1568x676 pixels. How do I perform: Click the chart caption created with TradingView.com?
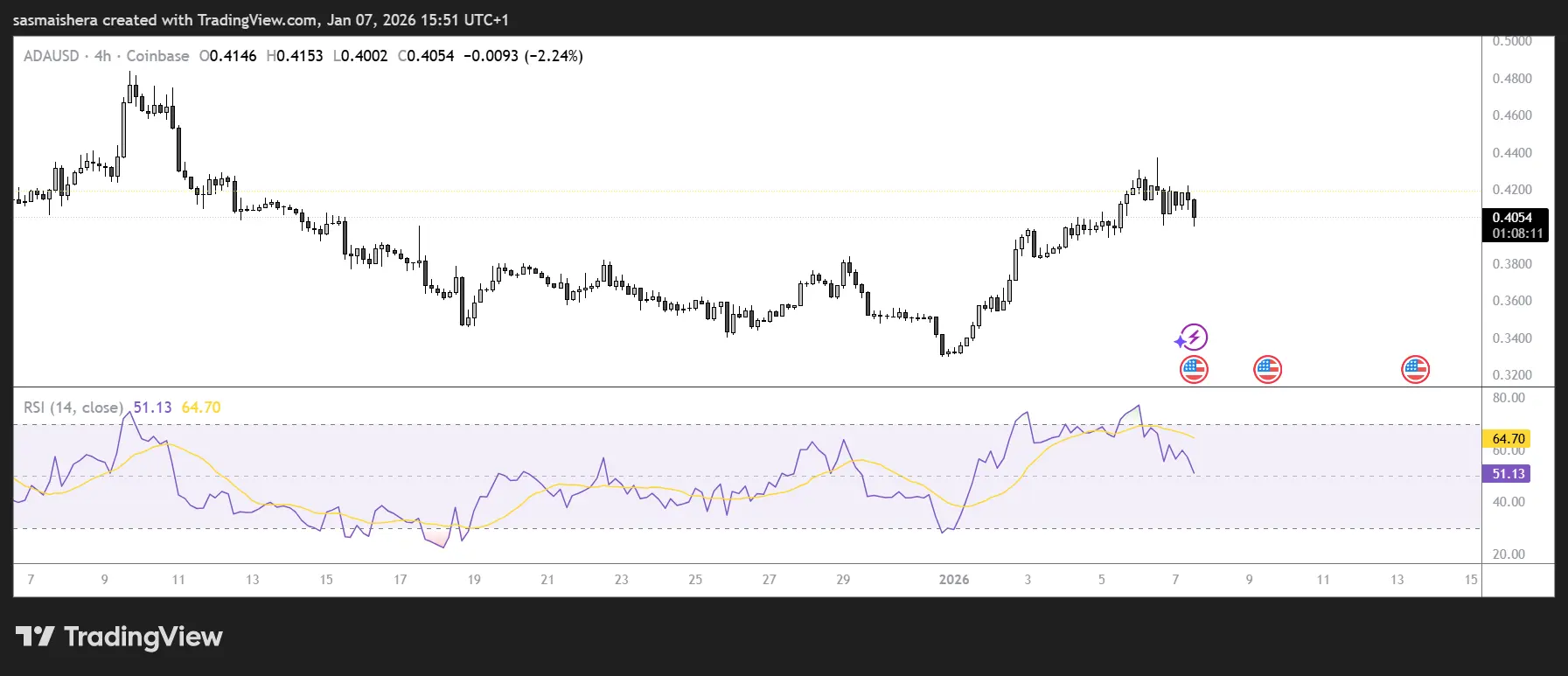(261, 19)
